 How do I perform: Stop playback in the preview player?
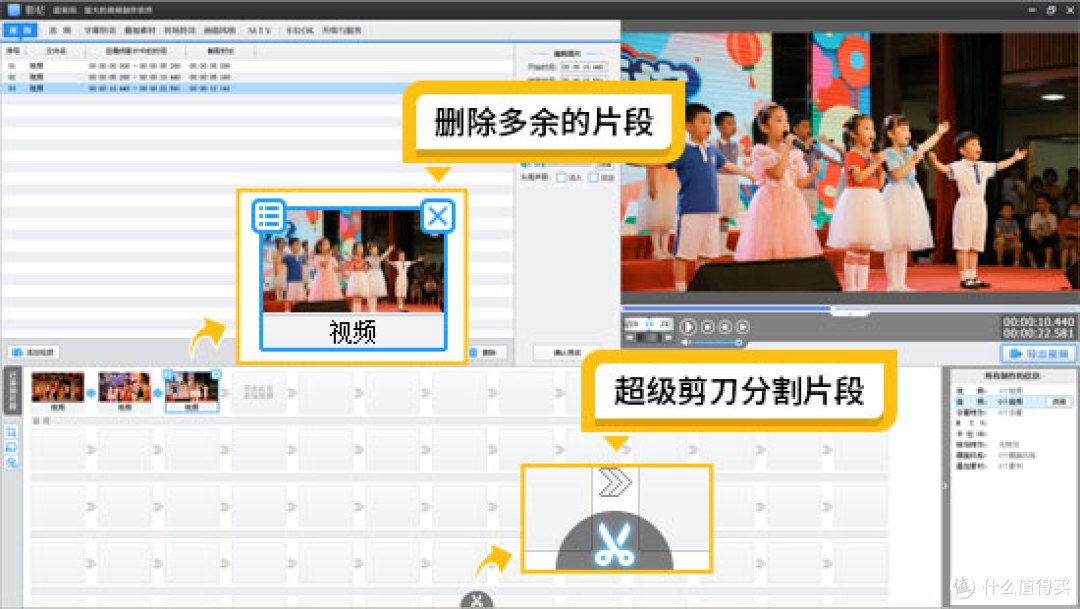coord(707,327)
